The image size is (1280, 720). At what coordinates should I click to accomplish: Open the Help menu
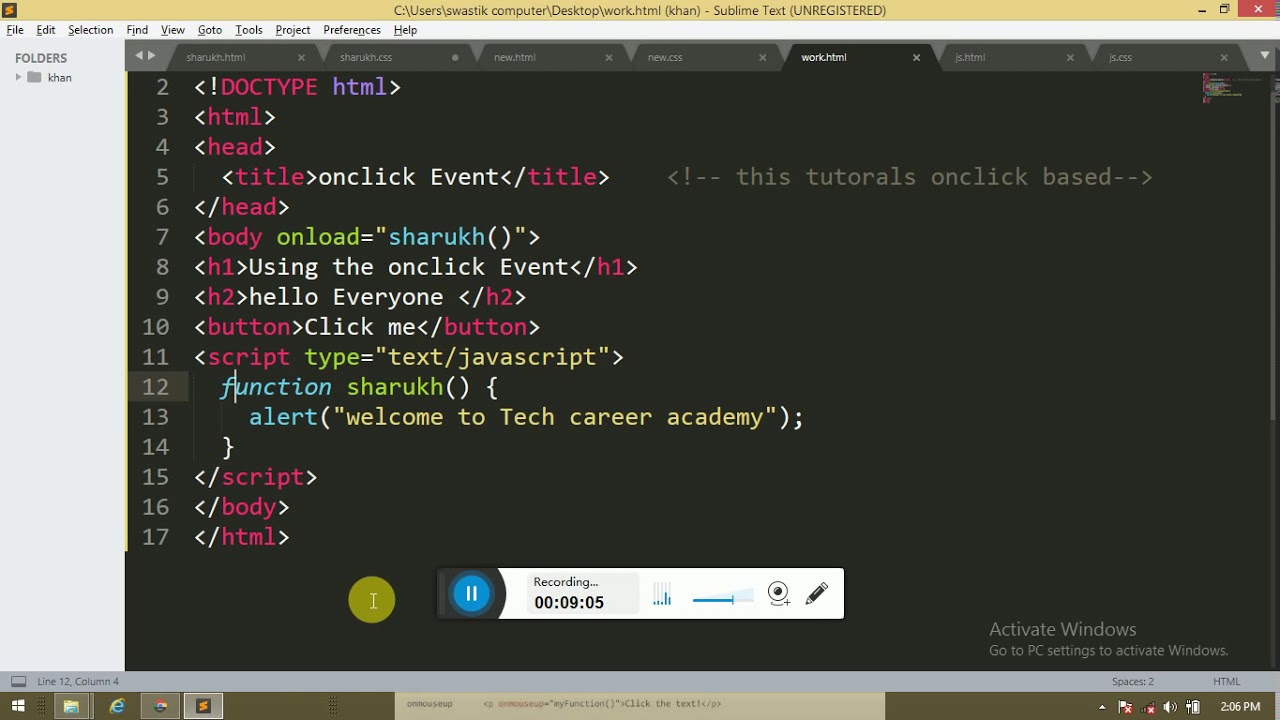[x=405, y=30]
